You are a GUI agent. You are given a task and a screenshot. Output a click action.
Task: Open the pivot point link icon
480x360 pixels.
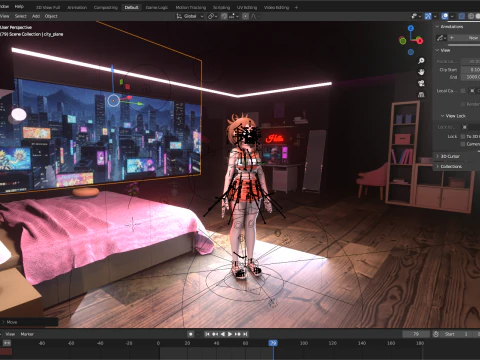pos(211,16)
